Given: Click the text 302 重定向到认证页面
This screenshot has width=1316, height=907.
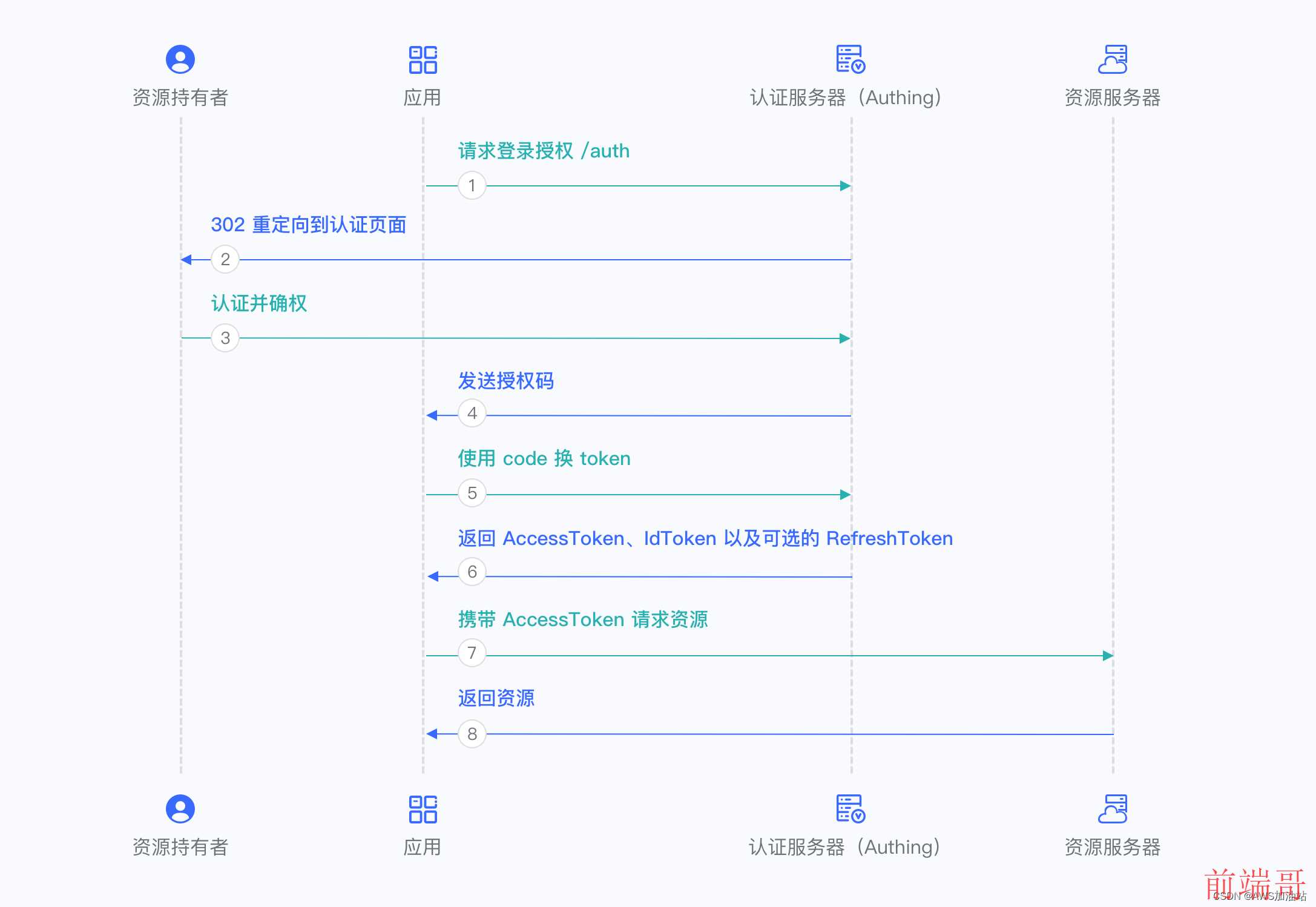Looking at the screenshot, I should pos(309,225).
